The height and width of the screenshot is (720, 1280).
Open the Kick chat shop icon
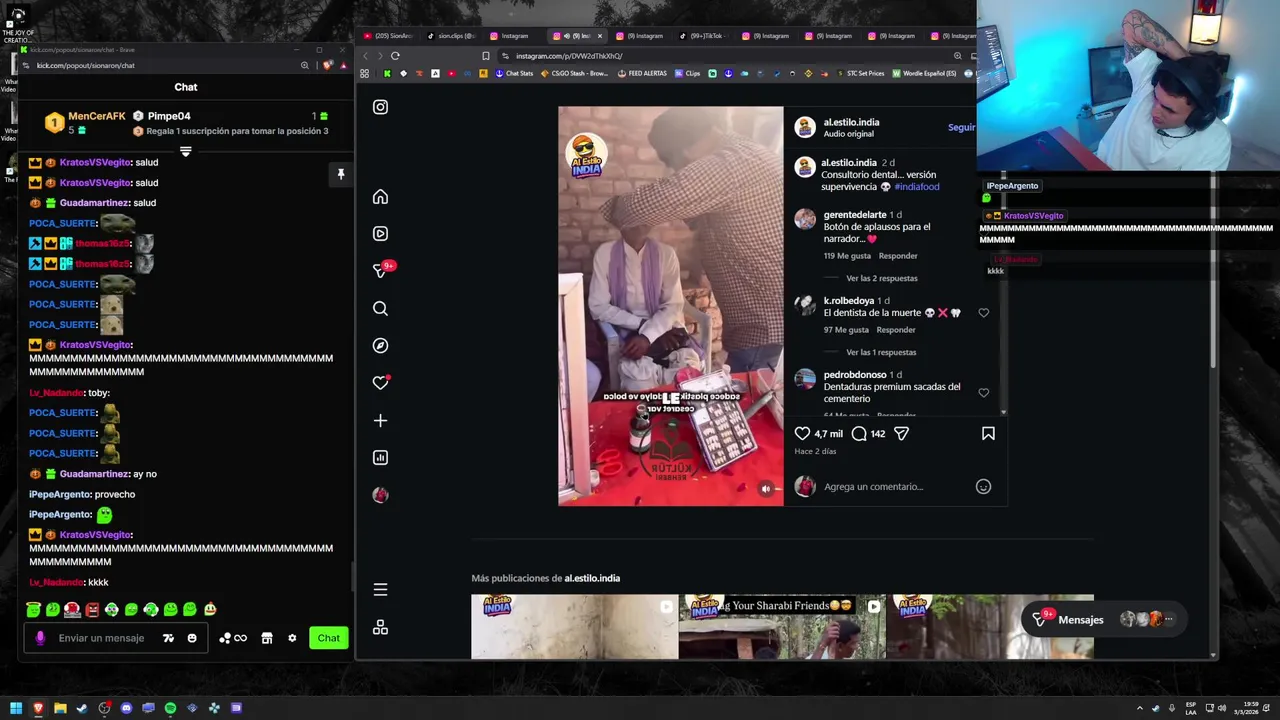(267, 638)
